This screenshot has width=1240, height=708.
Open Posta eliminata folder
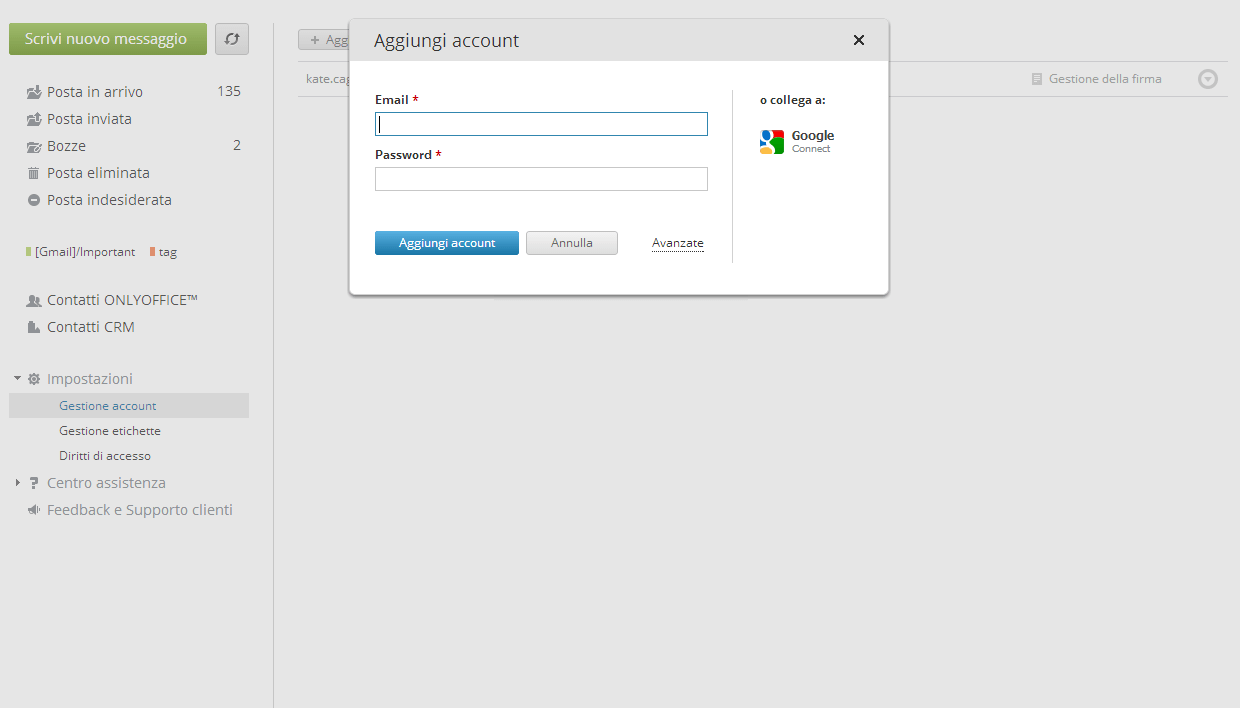pyautogui.click(x=98, y=173)
